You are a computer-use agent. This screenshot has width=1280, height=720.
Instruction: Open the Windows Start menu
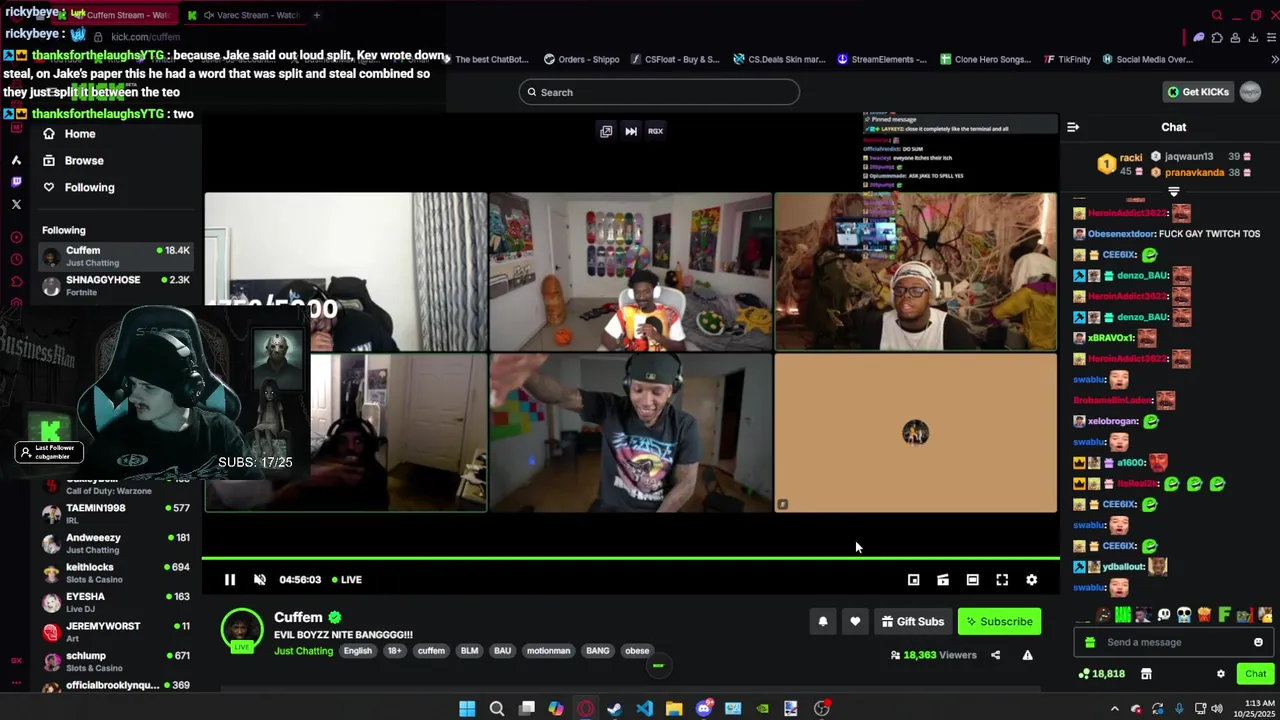tap(467, 708)
